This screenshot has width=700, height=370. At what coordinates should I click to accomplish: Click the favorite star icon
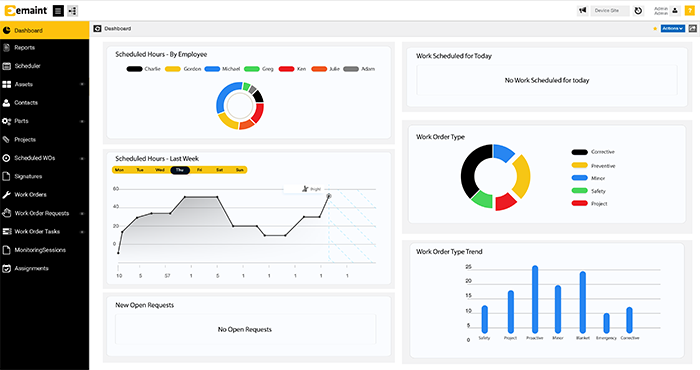pos(655,29)
